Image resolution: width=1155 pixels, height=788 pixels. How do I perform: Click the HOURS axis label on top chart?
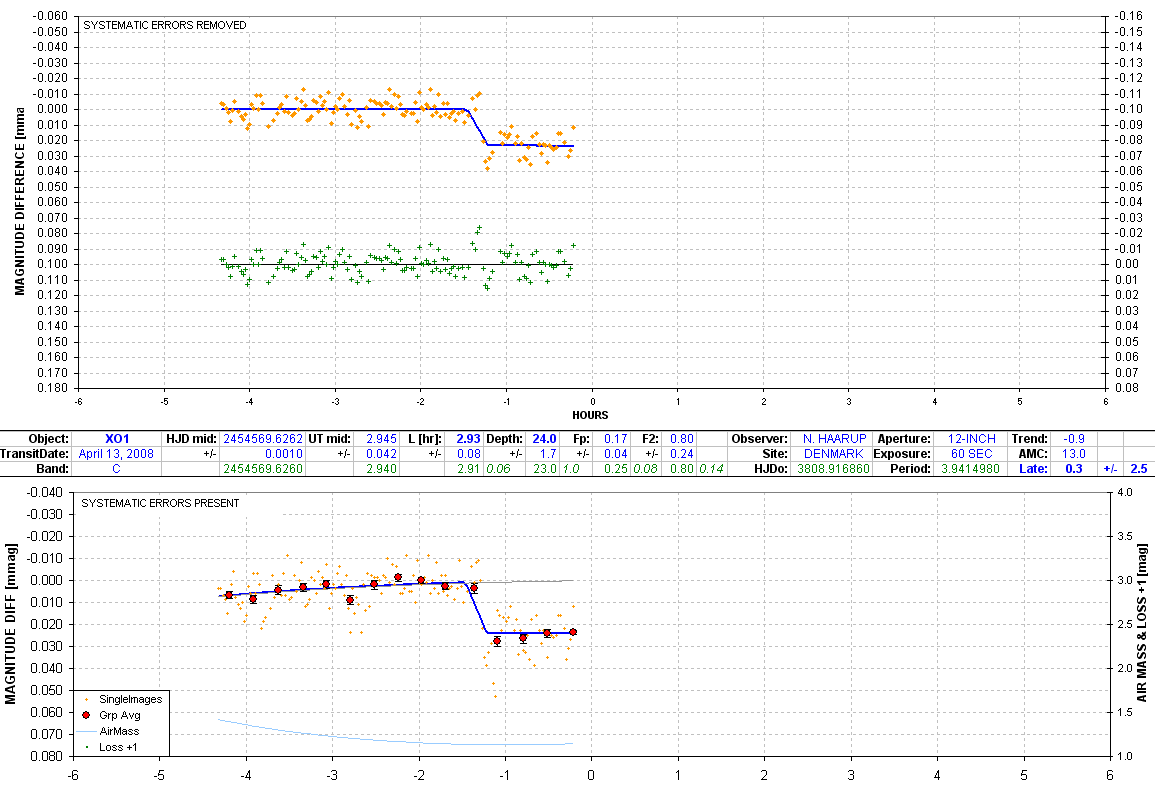[x=591, y=415]
